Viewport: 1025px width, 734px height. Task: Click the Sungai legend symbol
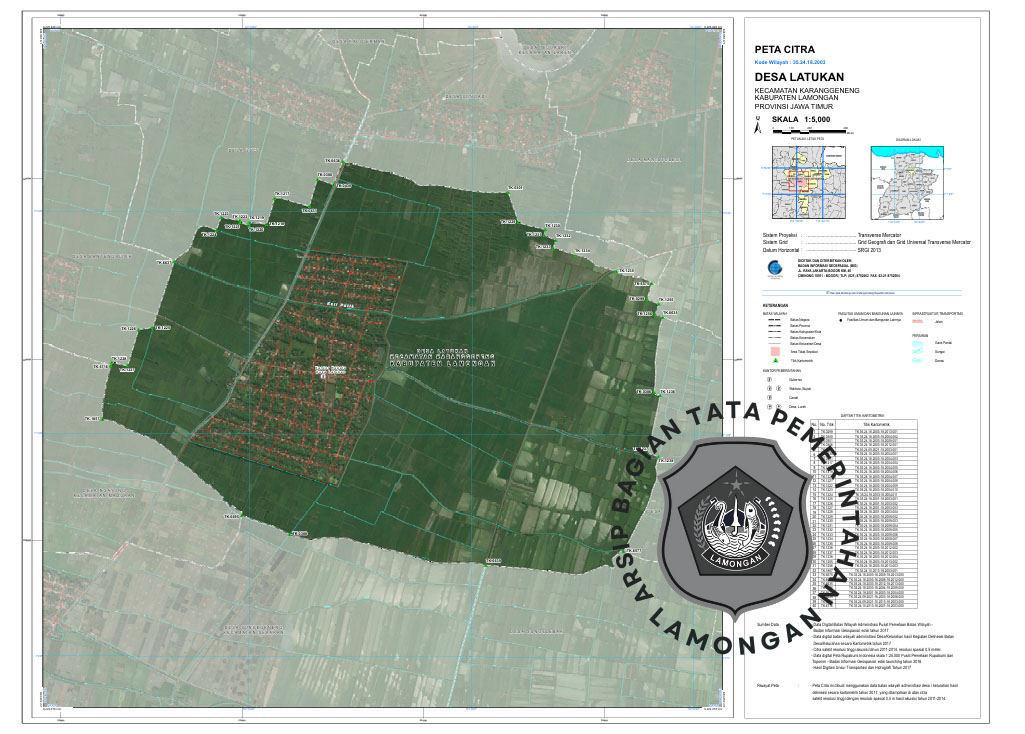[917, 352]
